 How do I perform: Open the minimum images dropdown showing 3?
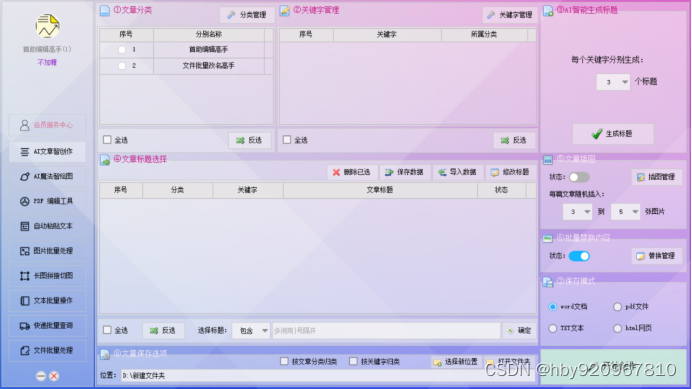(577, 212)
